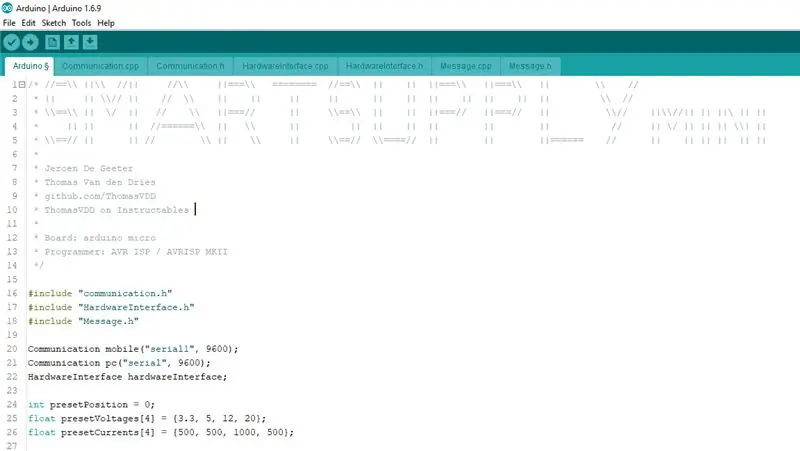Switch to the HardwareInterface.cpp tab

(x=285, y=66)
